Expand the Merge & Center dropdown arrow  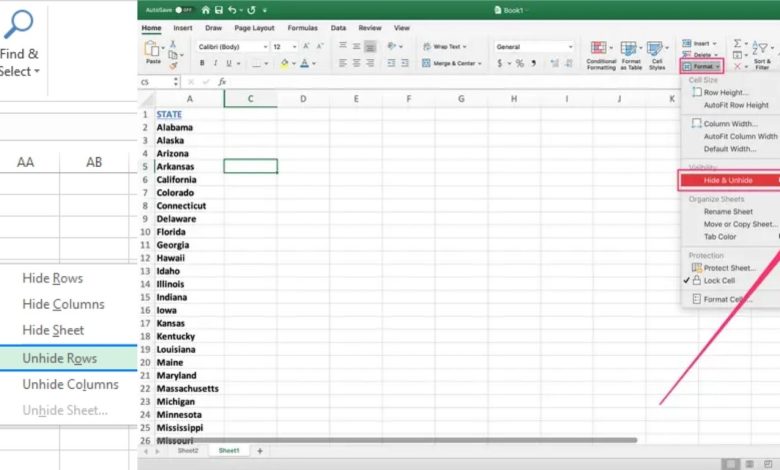point(480,64)
